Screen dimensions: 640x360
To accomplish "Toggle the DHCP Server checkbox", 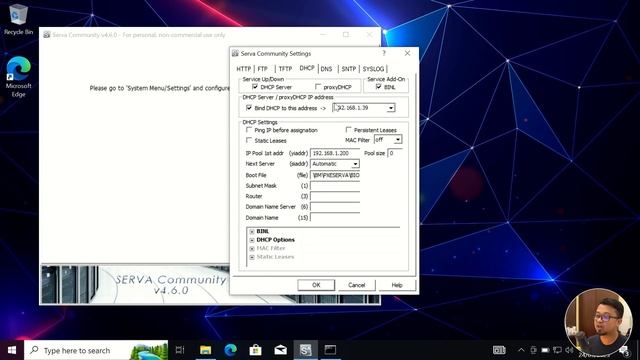I will (255, 87).
